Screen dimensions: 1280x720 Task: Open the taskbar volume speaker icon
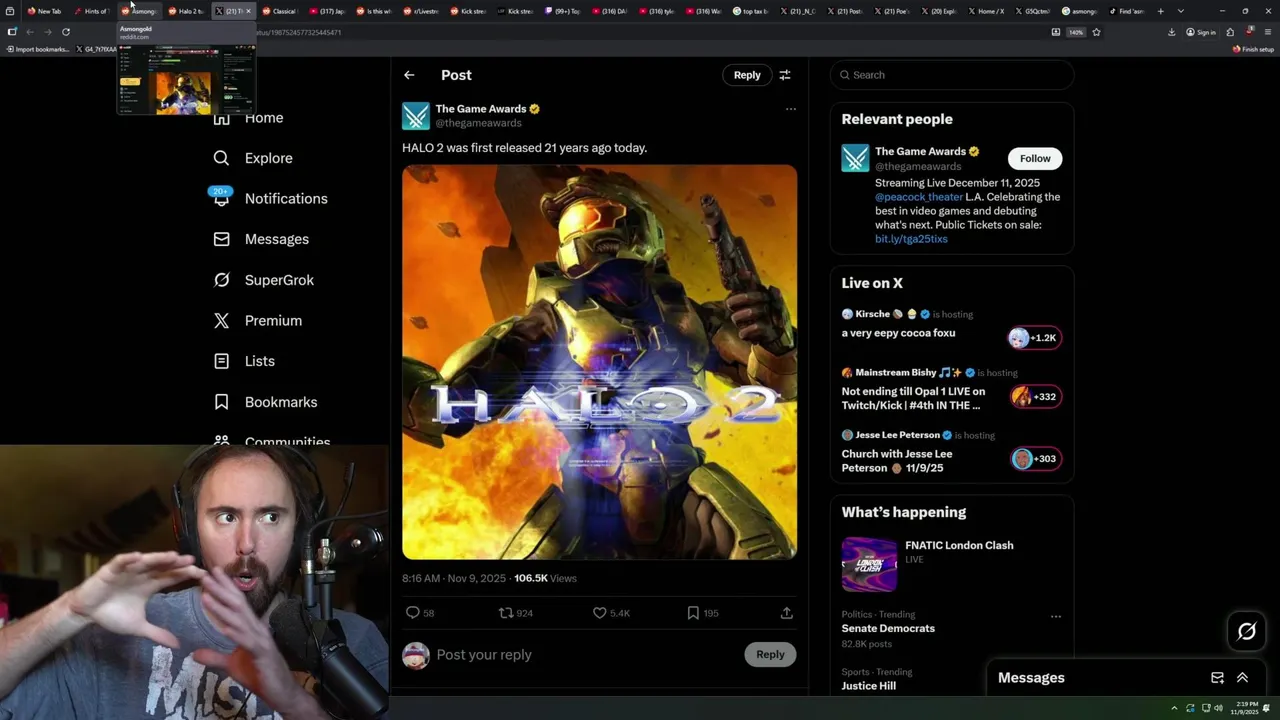pyautogui.click(x=1218, y=708)
